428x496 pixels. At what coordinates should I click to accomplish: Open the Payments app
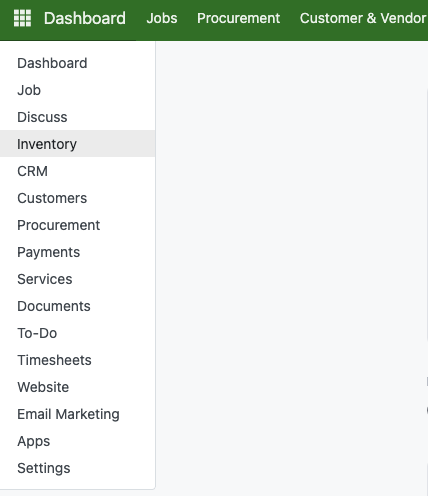[77, 252]
